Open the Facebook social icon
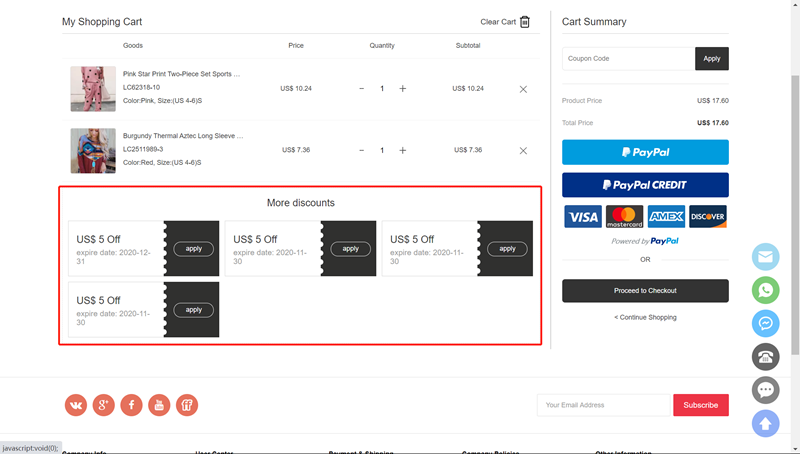The height and width of the screenshot is (454, 800). pyautogui.click(x=131, y=405)
